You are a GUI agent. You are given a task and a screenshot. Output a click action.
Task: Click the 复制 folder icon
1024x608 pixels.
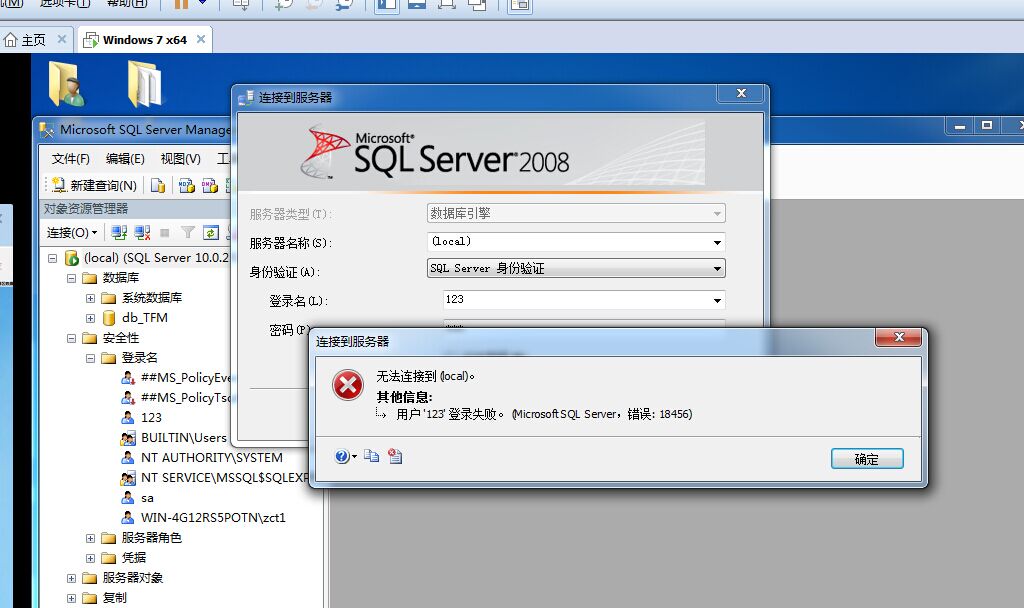[89, 598]
